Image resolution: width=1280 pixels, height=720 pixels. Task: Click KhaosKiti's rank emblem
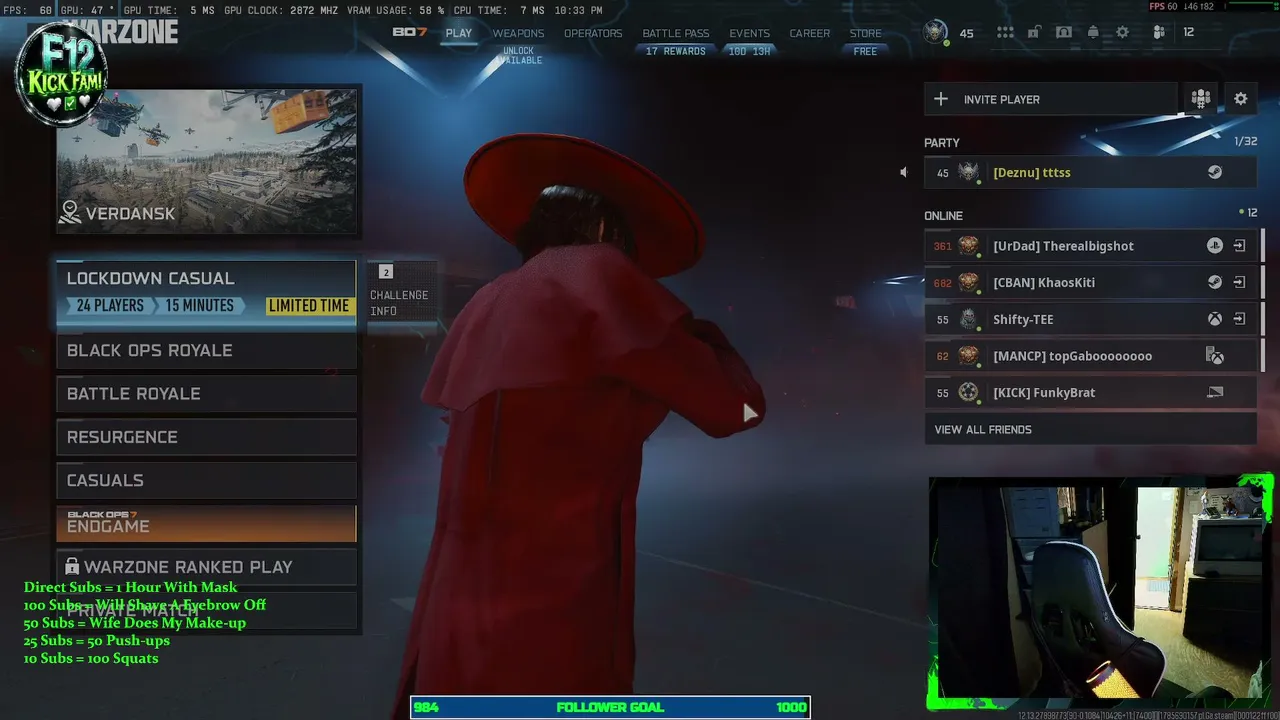pos(968,282)
